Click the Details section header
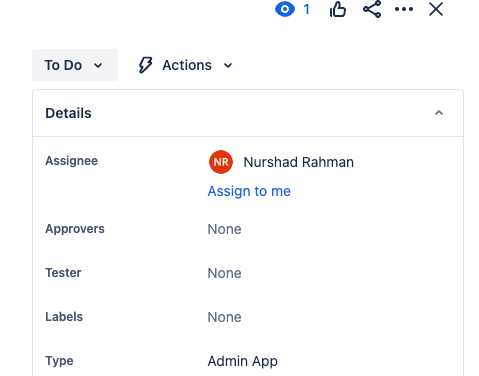479x376 pixels. coord(248,113)
